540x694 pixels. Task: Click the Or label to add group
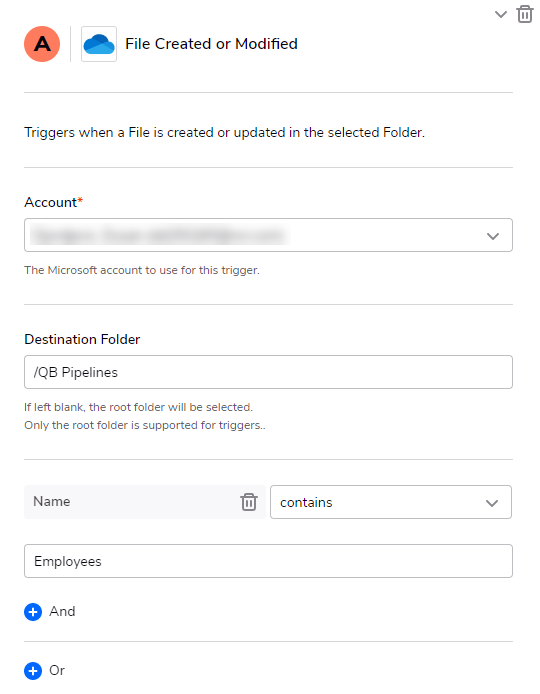pyautogui.click(x=57, y=671)
